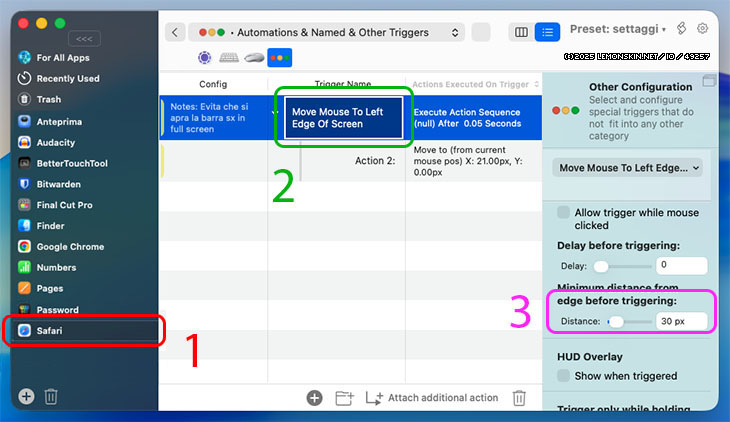The height and width of the screenshot is (422, 730).
Task: Click the keyboard shortcuts trigger icon
Action: coord(229,58)
